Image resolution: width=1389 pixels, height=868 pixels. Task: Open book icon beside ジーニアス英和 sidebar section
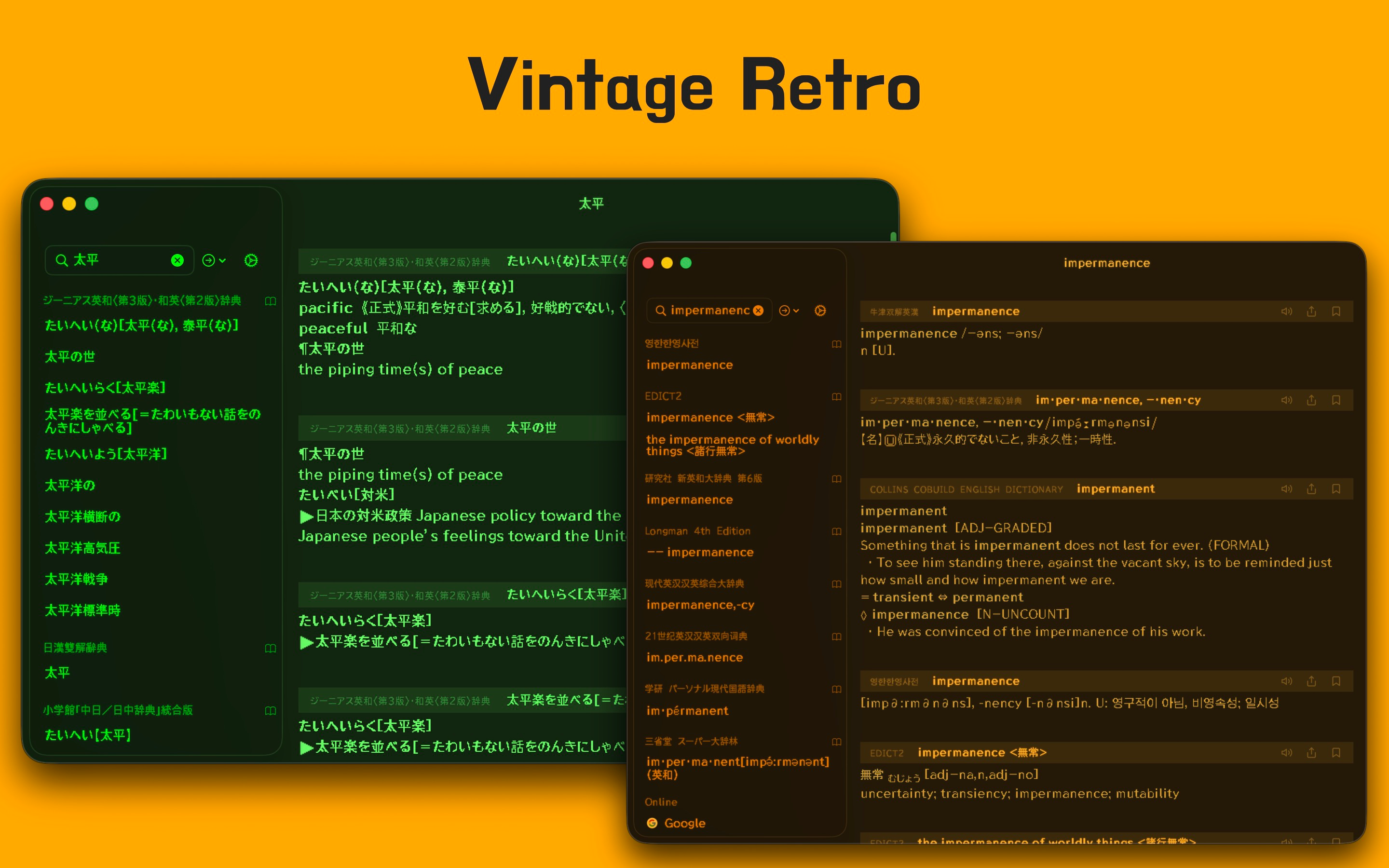coord(271,301)
